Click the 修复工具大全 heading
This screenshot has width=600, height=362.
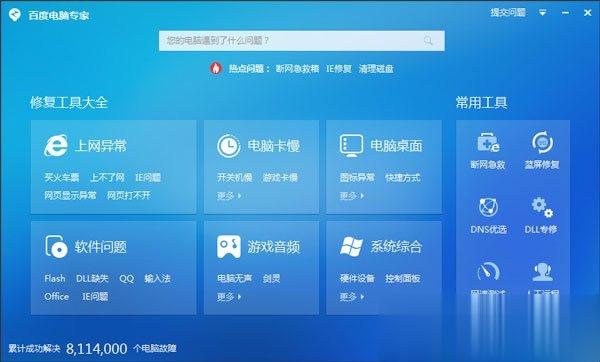tap(69, 103)
